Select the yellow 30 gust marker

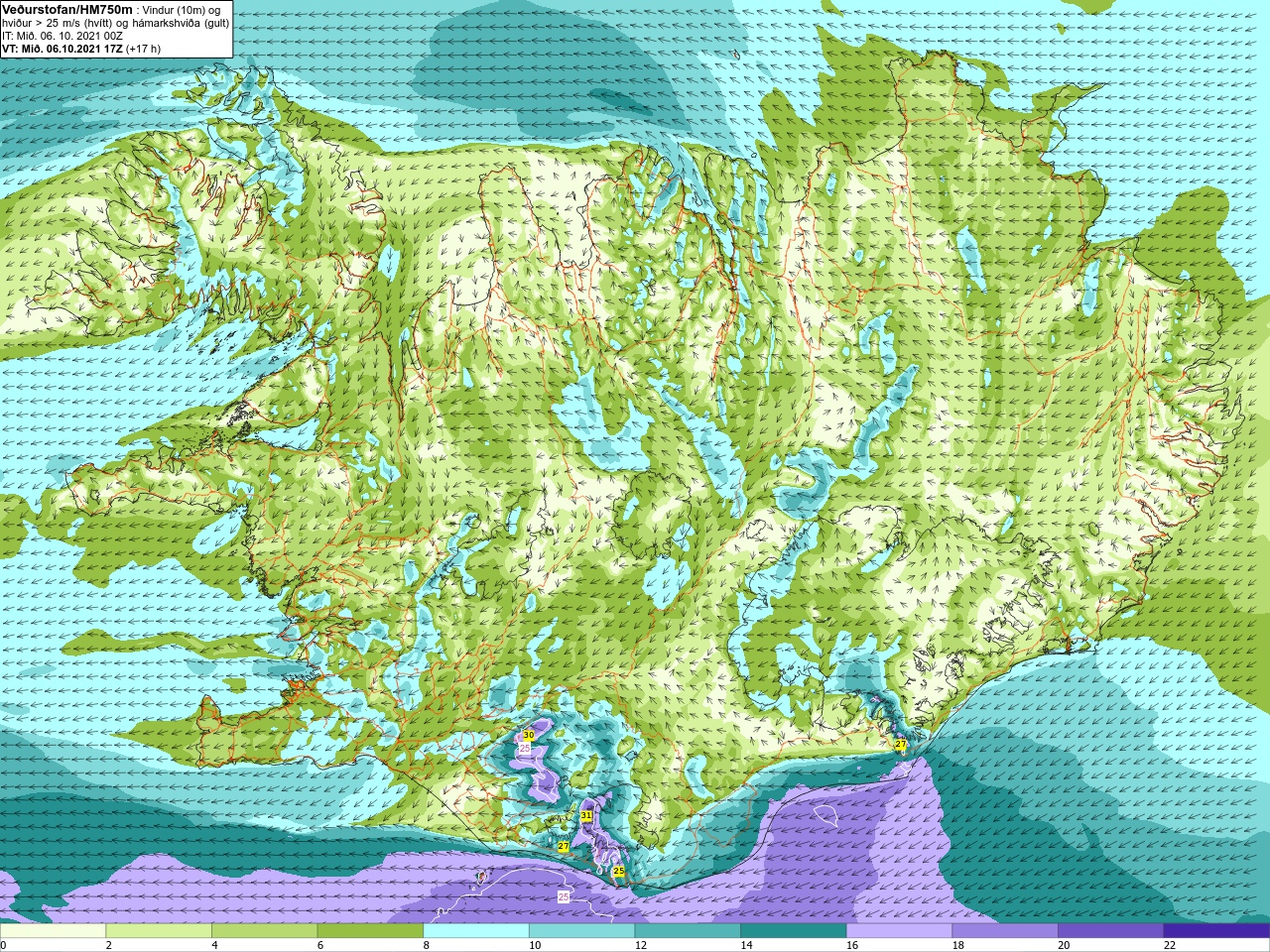529,735
